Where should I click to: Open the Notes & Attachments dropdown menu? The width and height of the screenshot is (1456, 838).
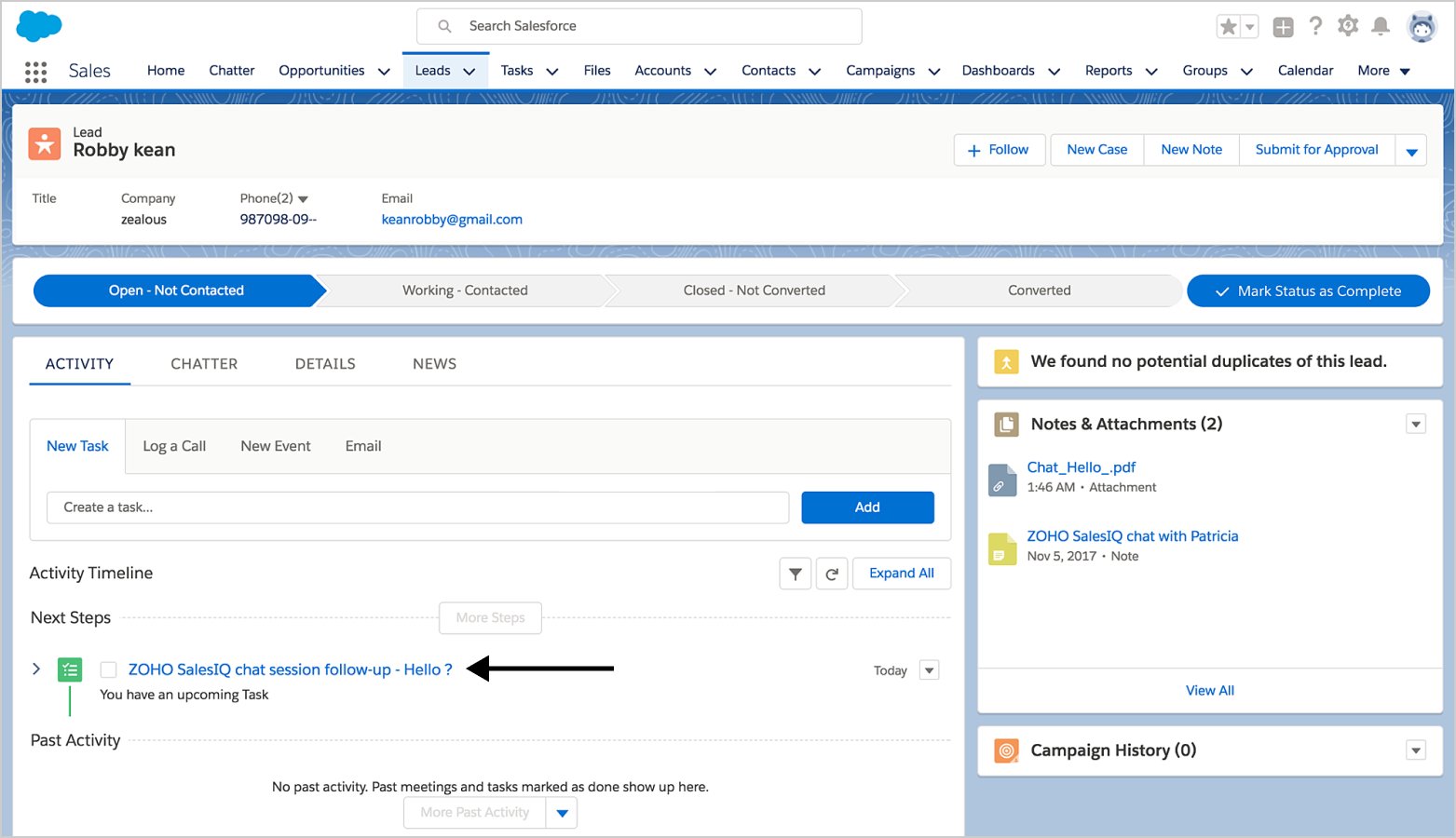(x=1415, y=425)
